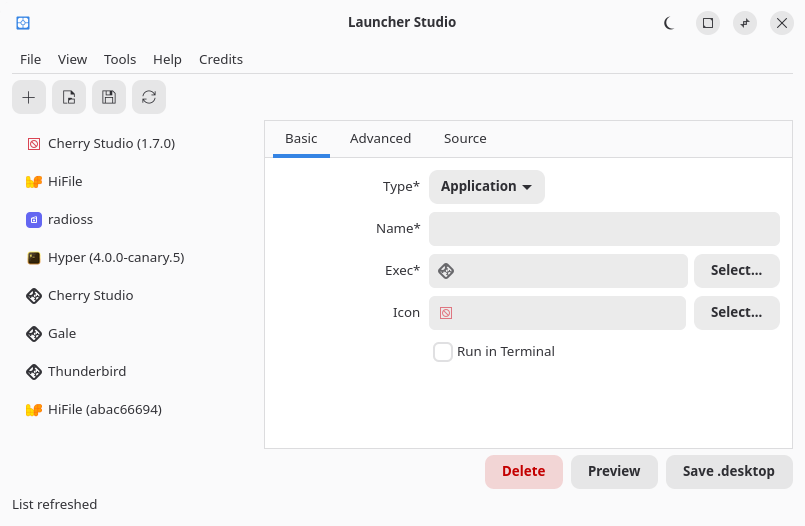This screenshot has height=526, width=805.
Task: Click the red Delete button
Action: [x=524, y=472]
